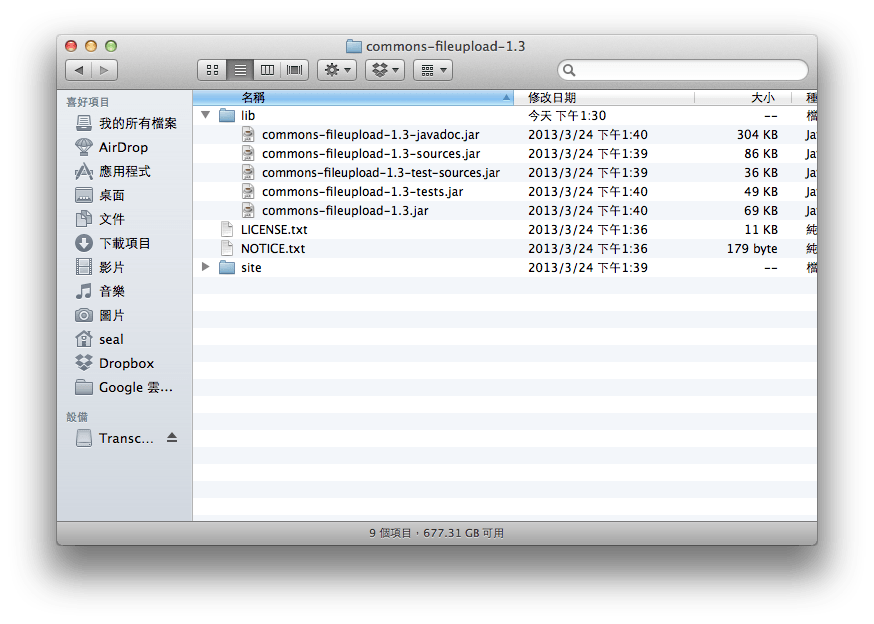Open the 圖片 sidebar item
The height and width of the screenshot is (624, 874).
click(110, 315)
